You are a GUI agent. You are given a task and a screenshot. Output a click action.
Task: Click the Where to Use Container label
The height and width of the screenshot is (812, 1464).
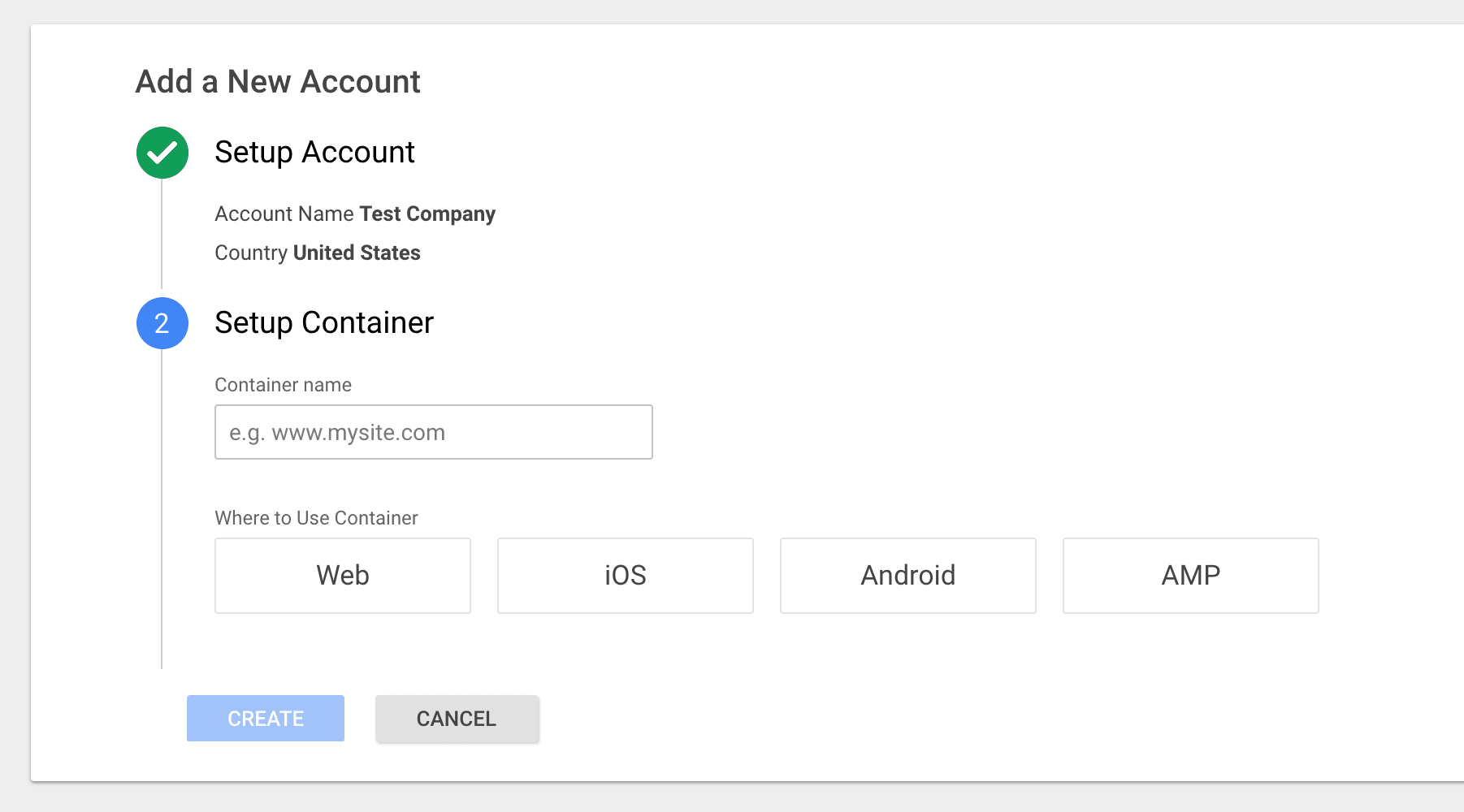(315, 517)
